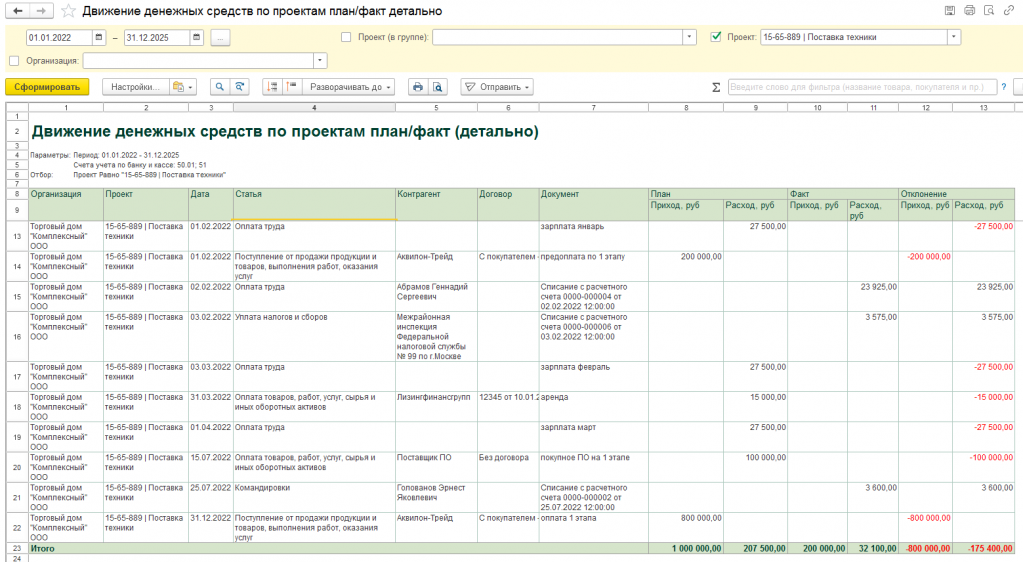This screenshot has height=562, width=1023.
Task: Click the "Организация" input field
Action: (x=198, y=61)
